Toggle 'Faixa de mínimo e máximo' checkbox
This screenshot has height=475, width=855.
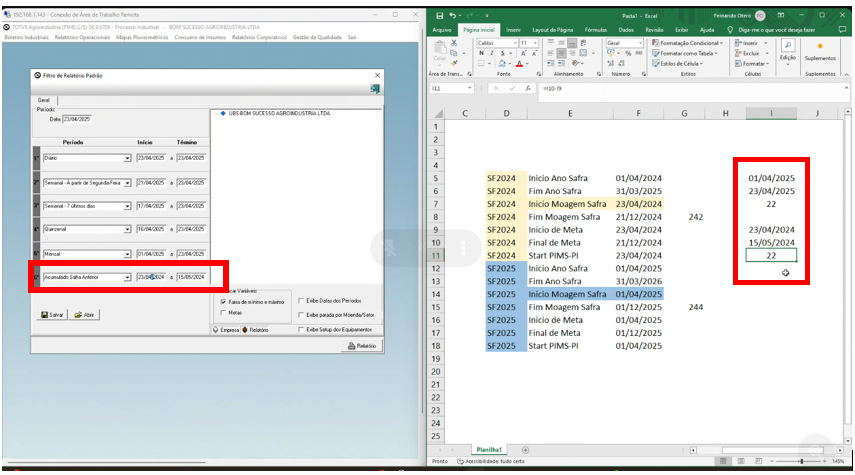pyautogui.click(x=223, y=302)
